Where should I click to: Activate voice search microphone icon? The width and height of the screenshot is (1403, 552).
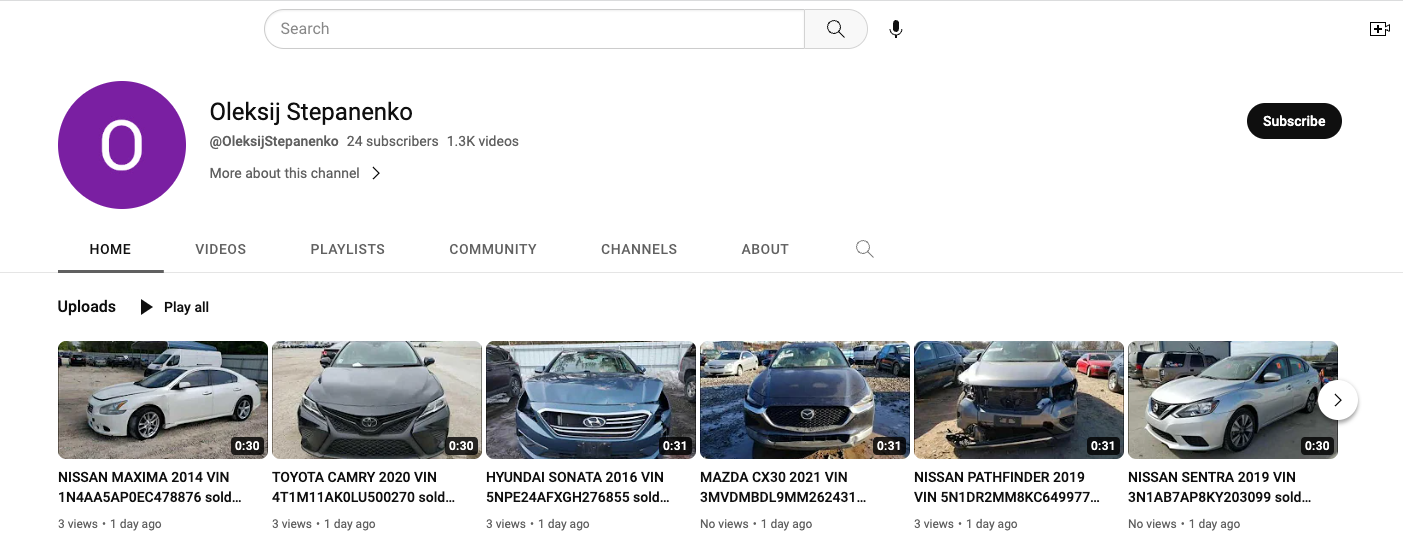896,29
